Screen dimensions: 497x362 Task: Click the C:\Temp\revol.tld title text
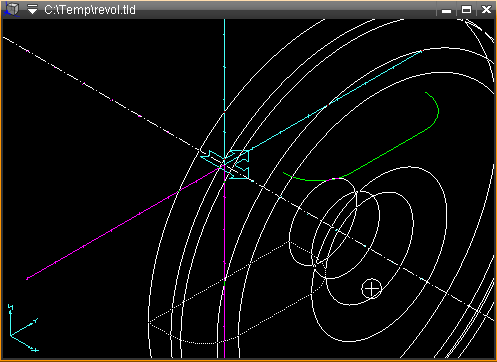[x=90, y=10]
